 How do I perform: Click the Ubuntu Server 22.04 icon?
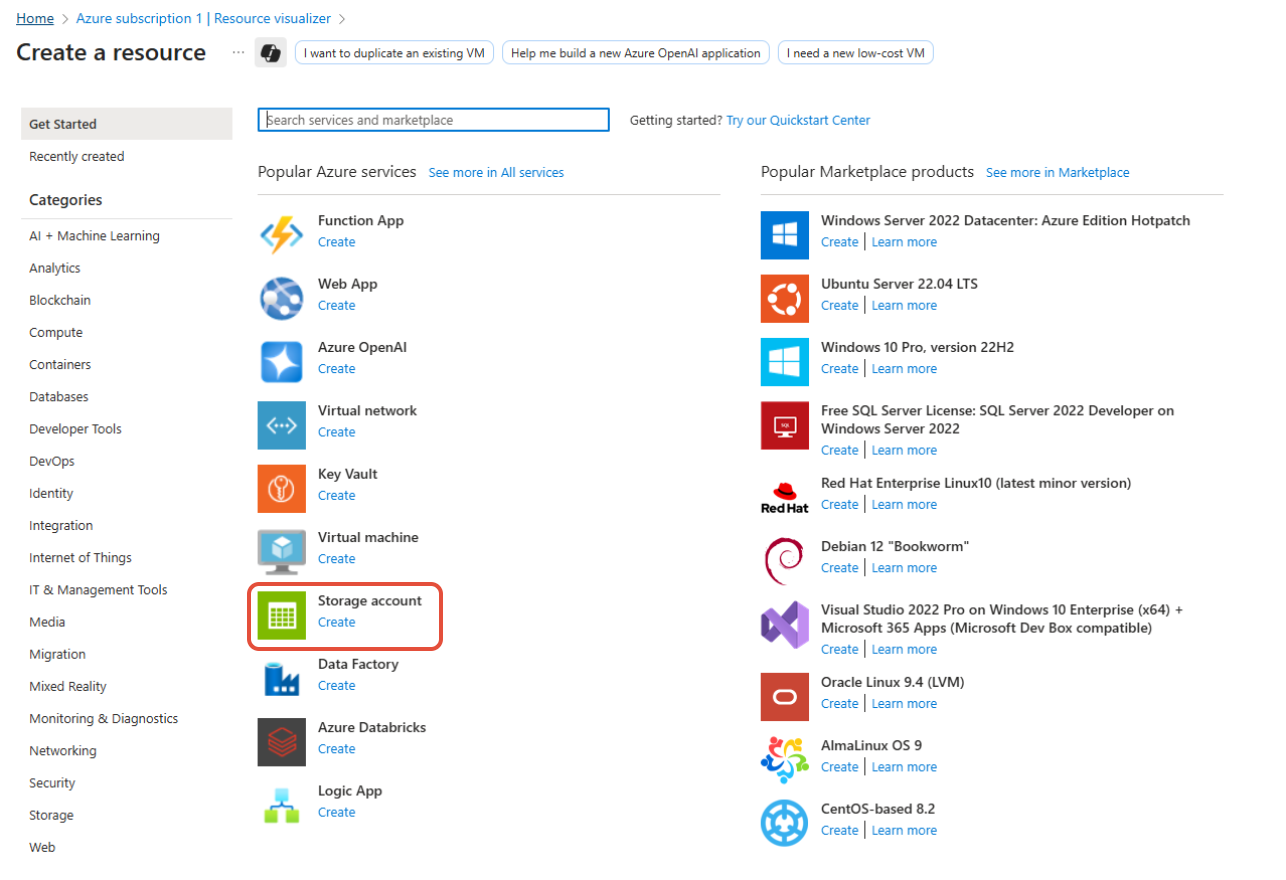pos(785,298)
